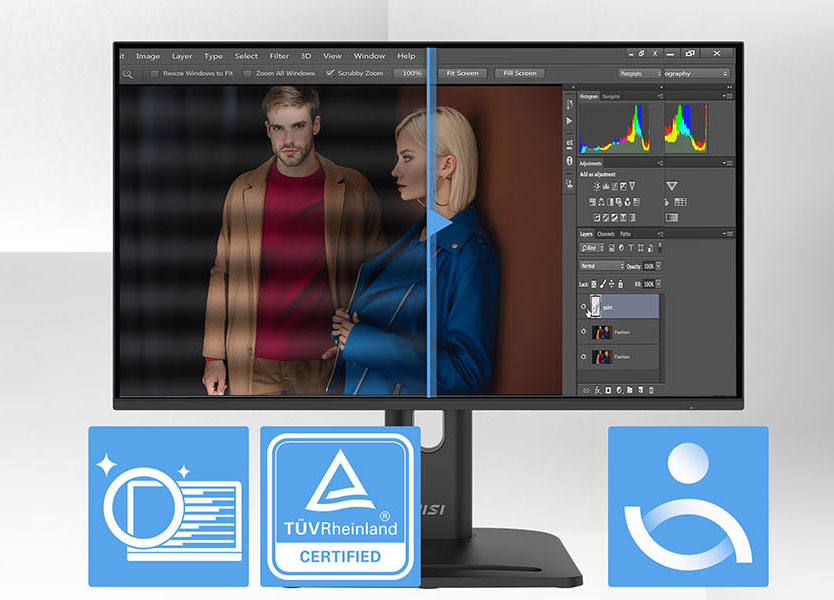Open the Normal blend mode dropdown
Image resolution: width=834 pixels, height=600 pixels.
(x=602, y=266)
